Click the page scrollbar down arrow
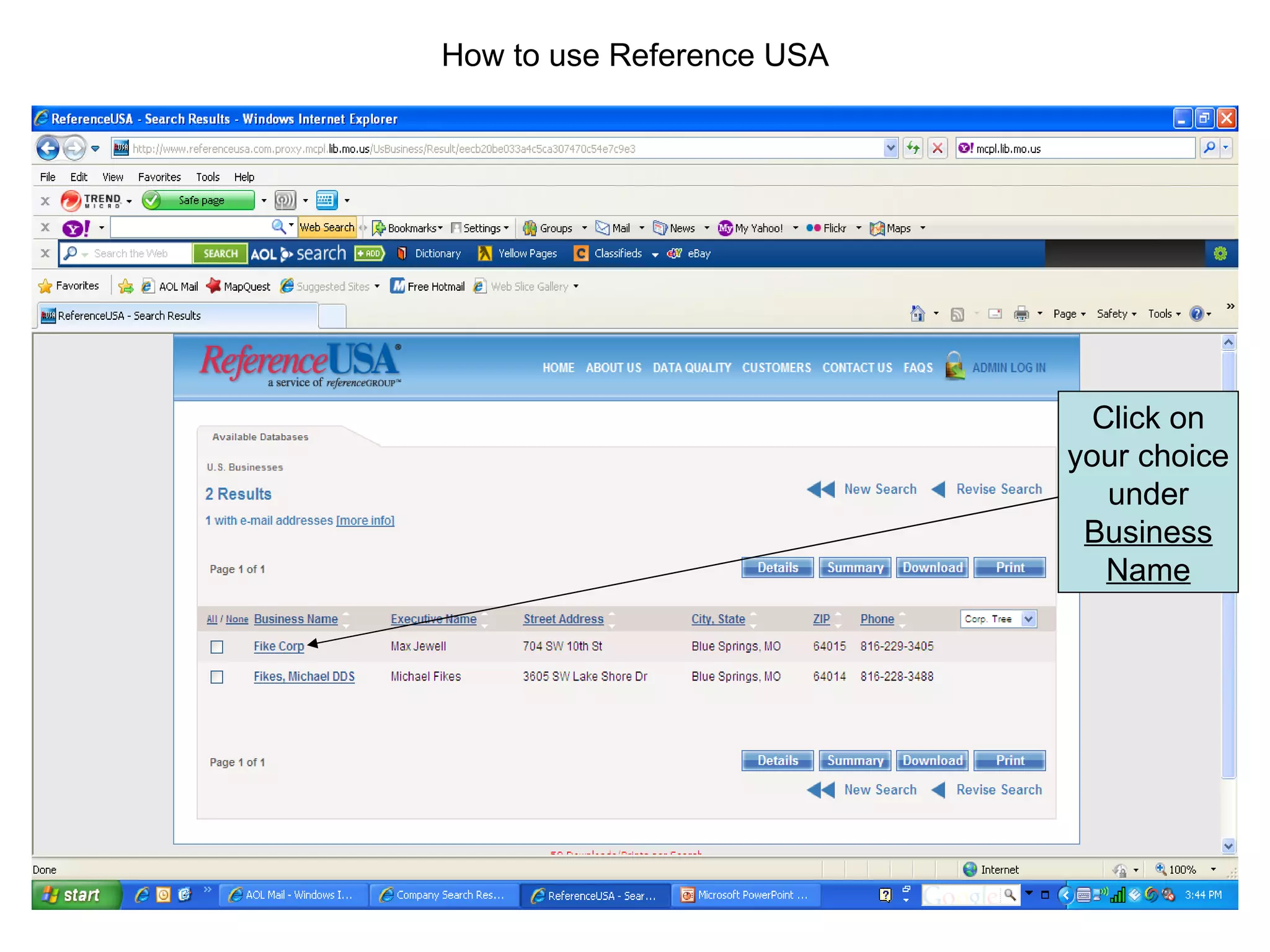The height and width of the screenshot is (952, 1270). [x=1228, y=845]
